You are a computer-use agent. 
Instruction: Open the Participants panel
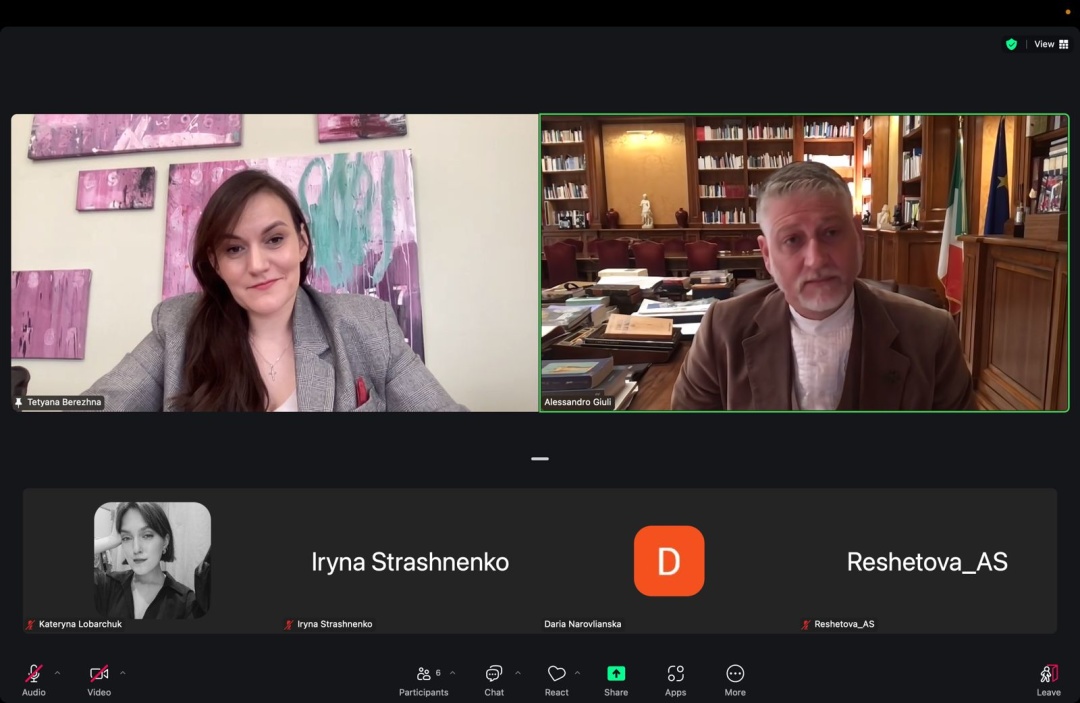coord(424,674)
